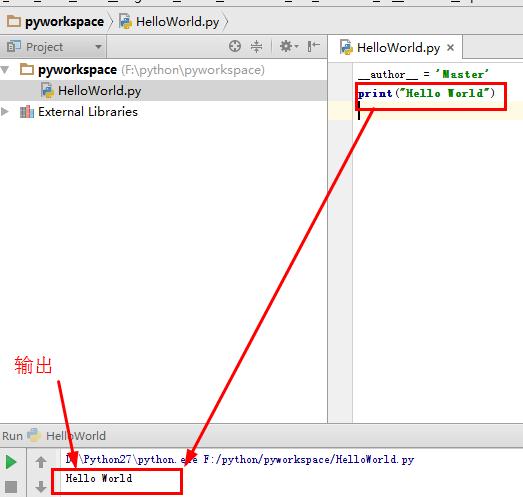Rerun HelloWorld with the green play button
Viewport: 523px width, 497px height.
coord(11,462)
